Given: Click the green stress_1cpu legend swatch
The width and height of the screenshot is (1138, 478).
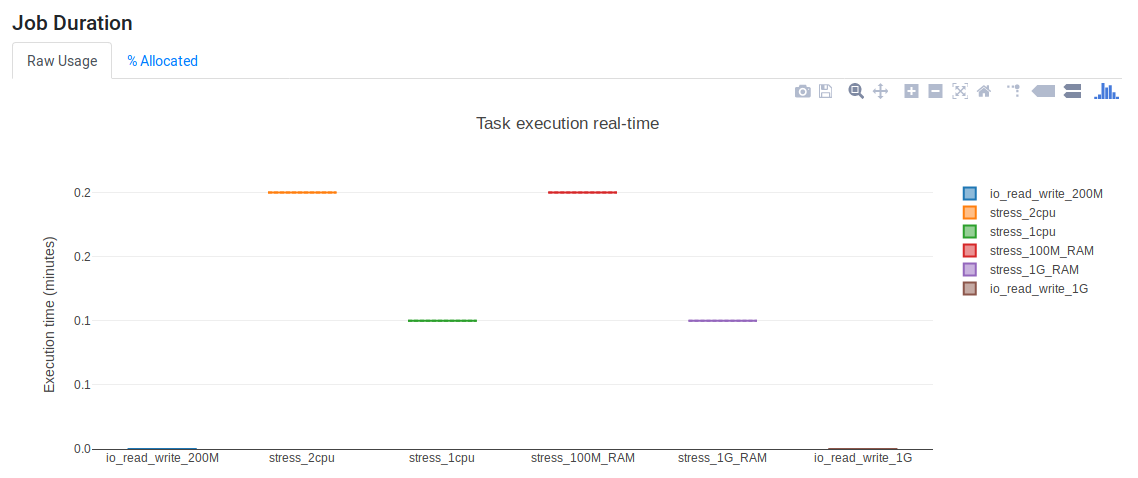Looking at the screenshot, I should click(969, 231).
